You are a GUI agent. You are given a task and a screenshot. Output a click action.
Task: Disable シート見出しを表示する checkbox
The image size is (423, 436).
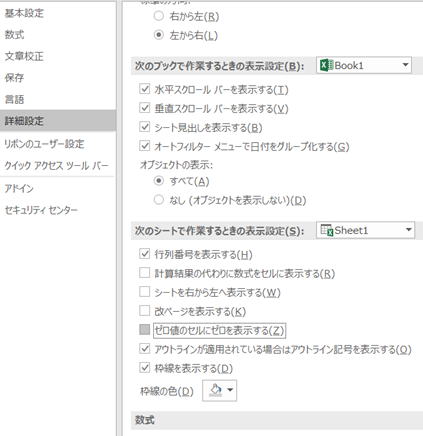pos(144,127)
